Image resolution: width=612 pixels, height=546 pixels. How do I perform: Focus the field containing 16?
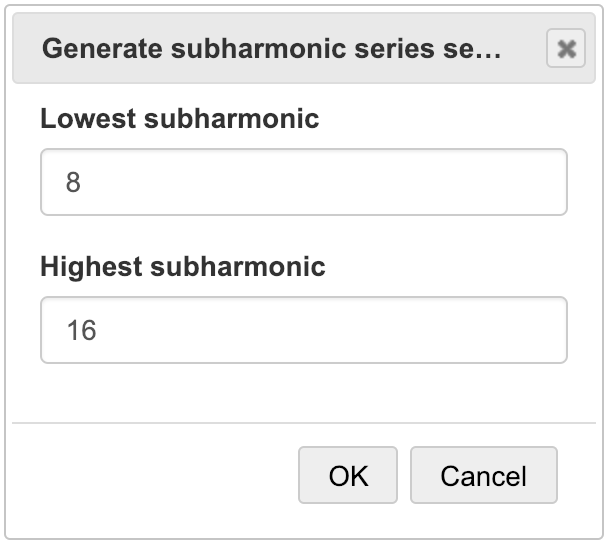point(303,330)
